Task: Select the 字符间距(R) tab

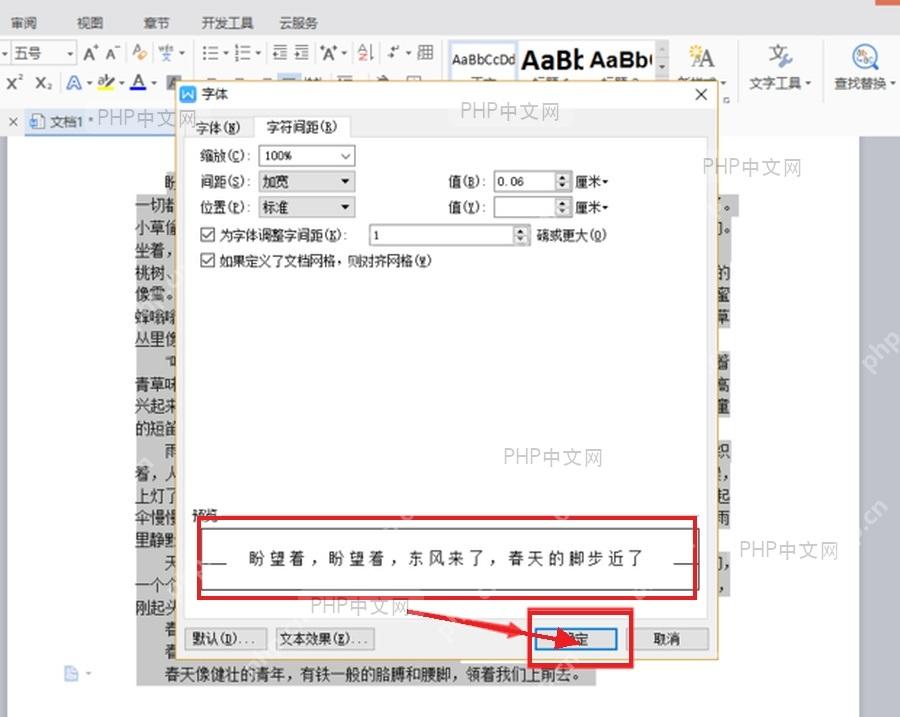Action: click(302, 127)
